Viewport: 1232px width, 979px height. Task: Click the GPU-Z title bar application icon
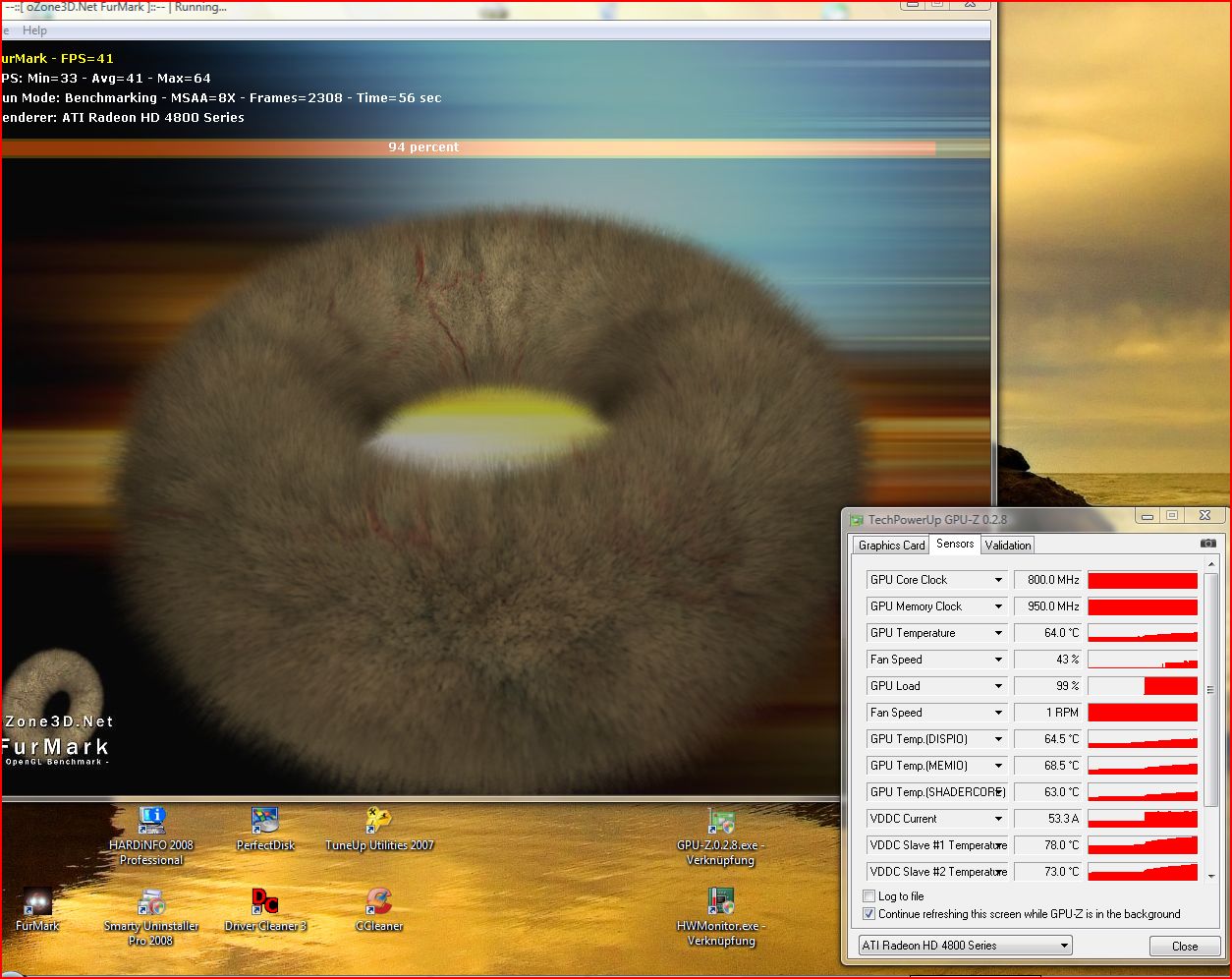[857, 520]
